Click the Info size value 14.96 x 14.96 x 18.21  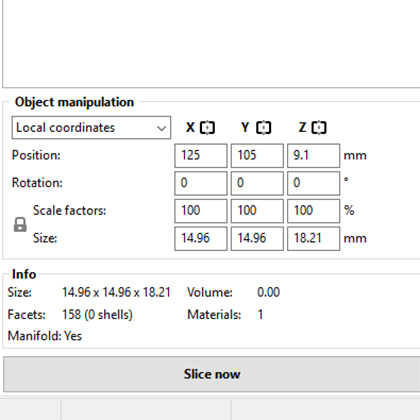(x=116, y=292)
